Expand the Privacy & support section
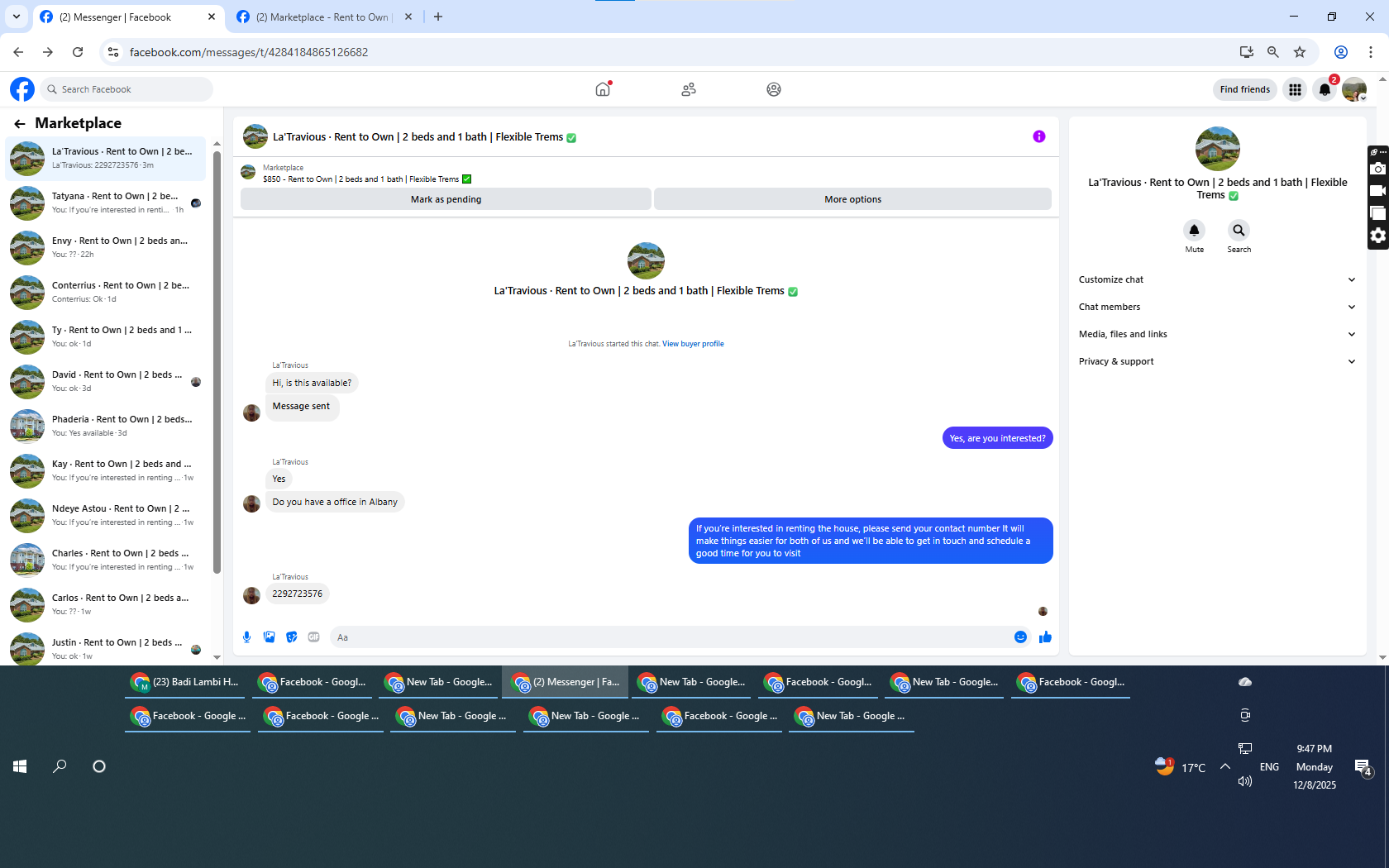The width and height of the screenshot is (1389, 868). 1217,361
